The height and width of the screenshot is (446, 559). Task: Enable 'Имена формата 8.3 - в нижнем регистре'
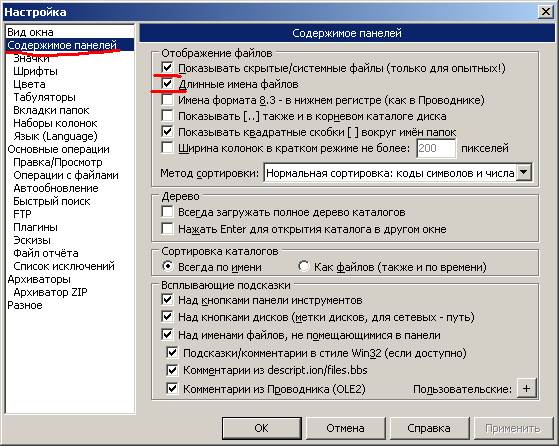167,99
